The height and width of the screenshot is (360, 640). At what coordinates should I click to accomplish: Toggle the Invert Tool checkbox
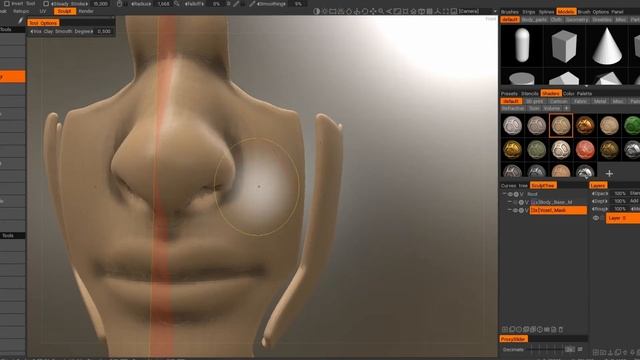[7, 3]
